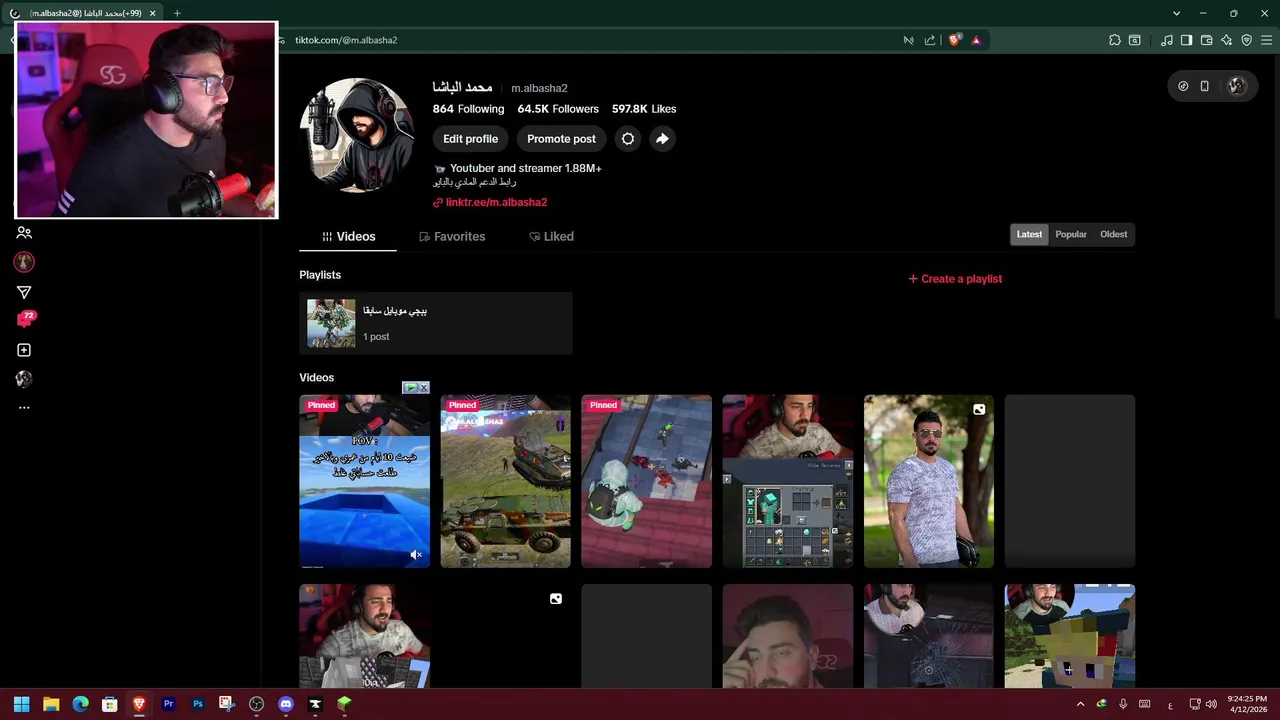Open the profile avatar menu at top right
The width and height of the screenshot is (1280, 720).
(x=1237, y=86)
